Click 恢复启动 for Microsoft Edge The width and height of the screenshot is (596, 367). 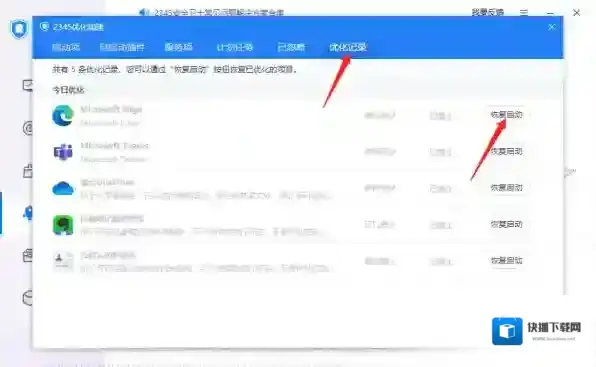506,115
